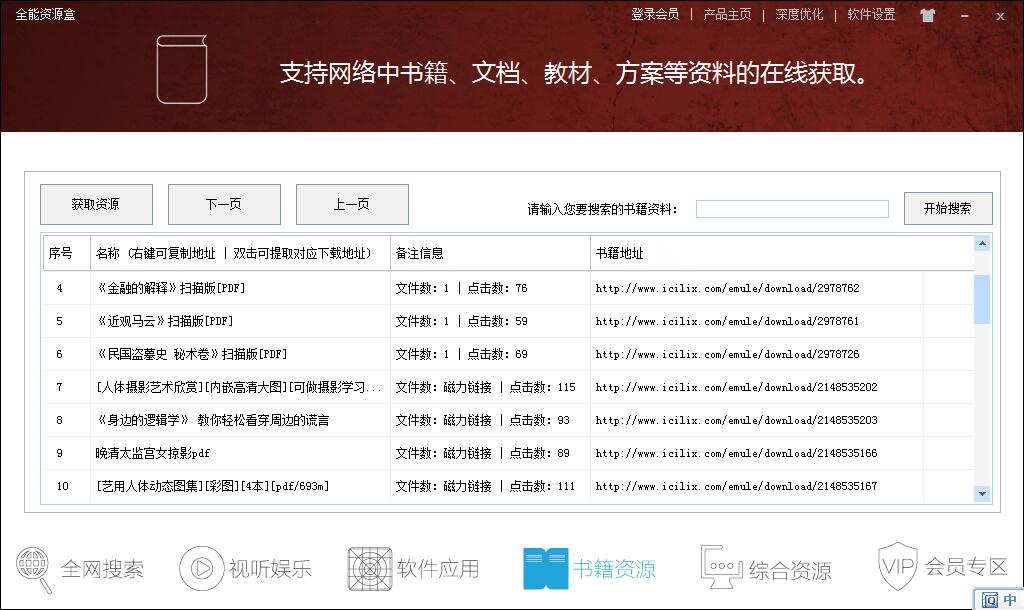
Task: Click the skin shirt icon in title bar
Action: [x=927, y=15]
